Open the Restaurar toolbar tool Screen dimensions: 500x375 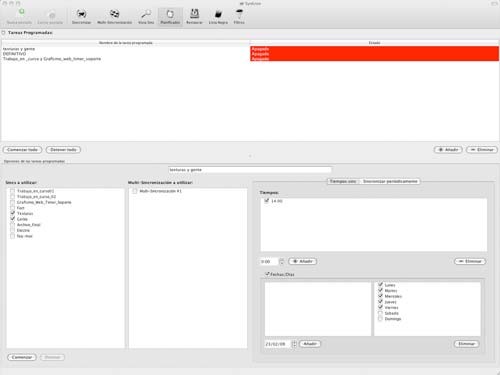194,16
